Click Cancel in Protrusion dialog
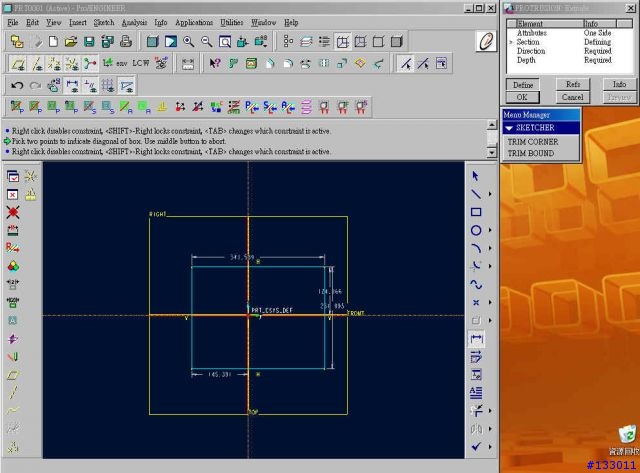This screenshot has height=473, width=640. pyautogui.click(x=572, y=97)
